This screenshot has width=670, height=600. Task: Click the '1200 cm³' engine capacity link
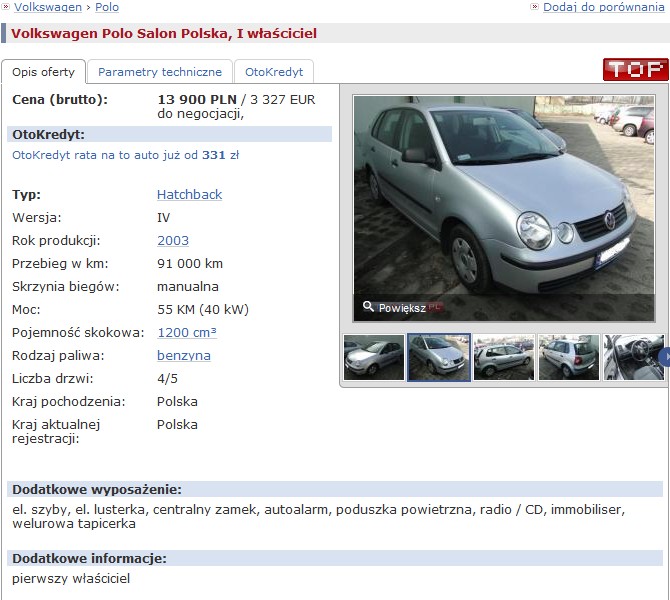pos(187,332)
